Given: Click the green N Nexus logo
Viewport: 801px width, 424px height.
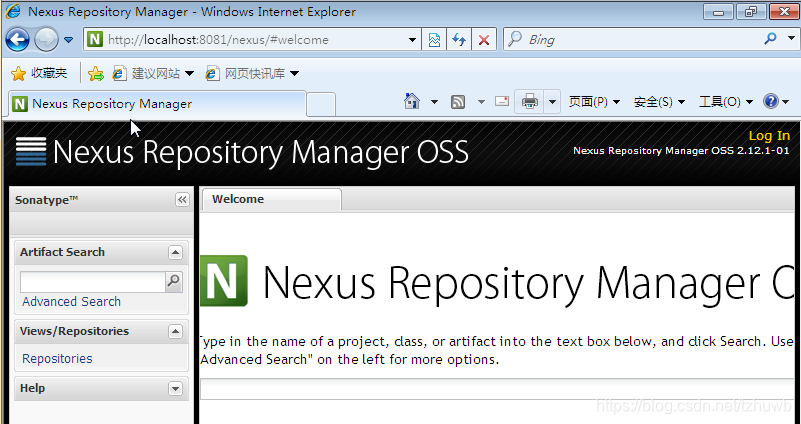Looking at the screenshot, I should click(224, 281).
